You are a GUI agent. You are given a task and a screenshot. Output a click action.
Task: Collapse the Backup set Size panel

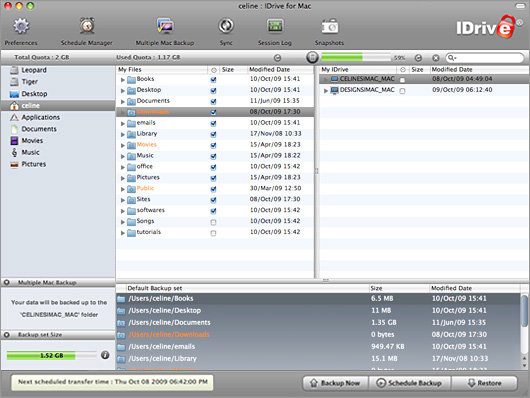pyautogui.click(x=6, y=335)
